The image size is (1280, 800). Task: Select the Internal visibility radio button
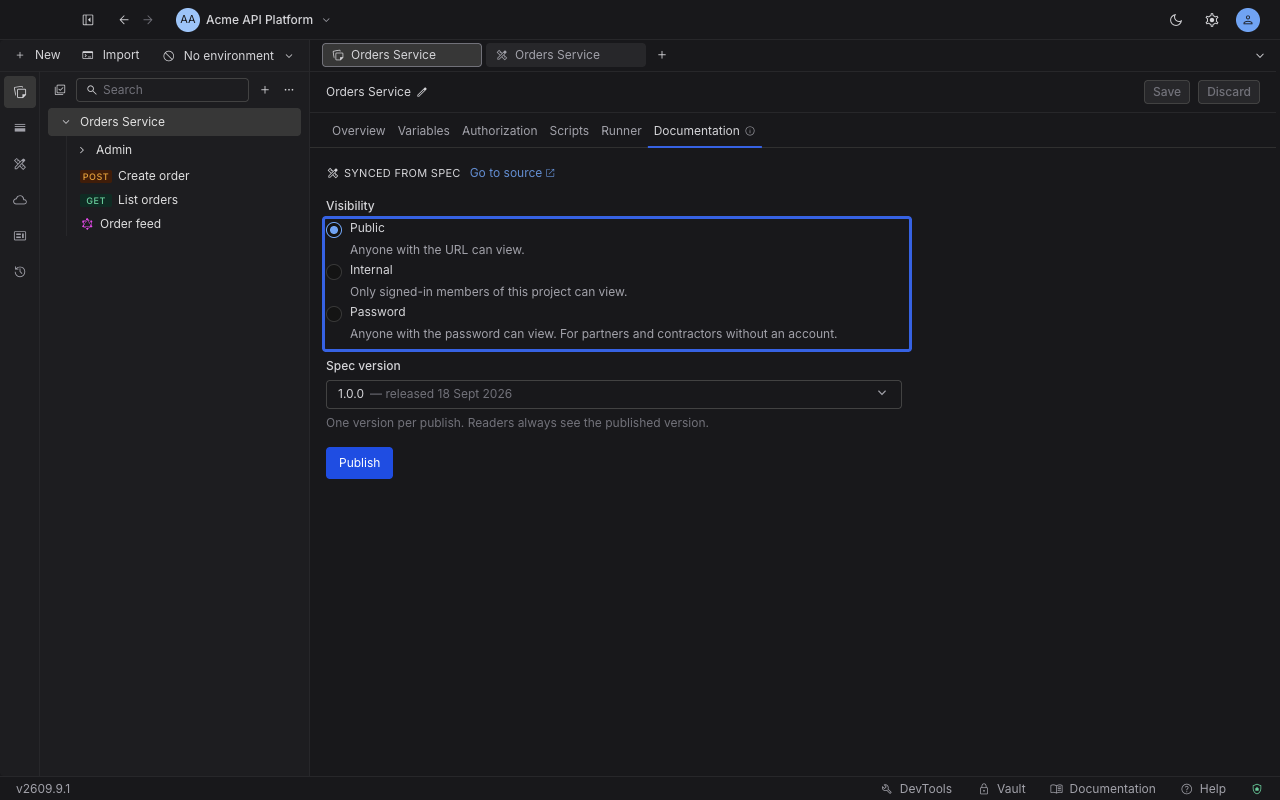coord(334,272)
